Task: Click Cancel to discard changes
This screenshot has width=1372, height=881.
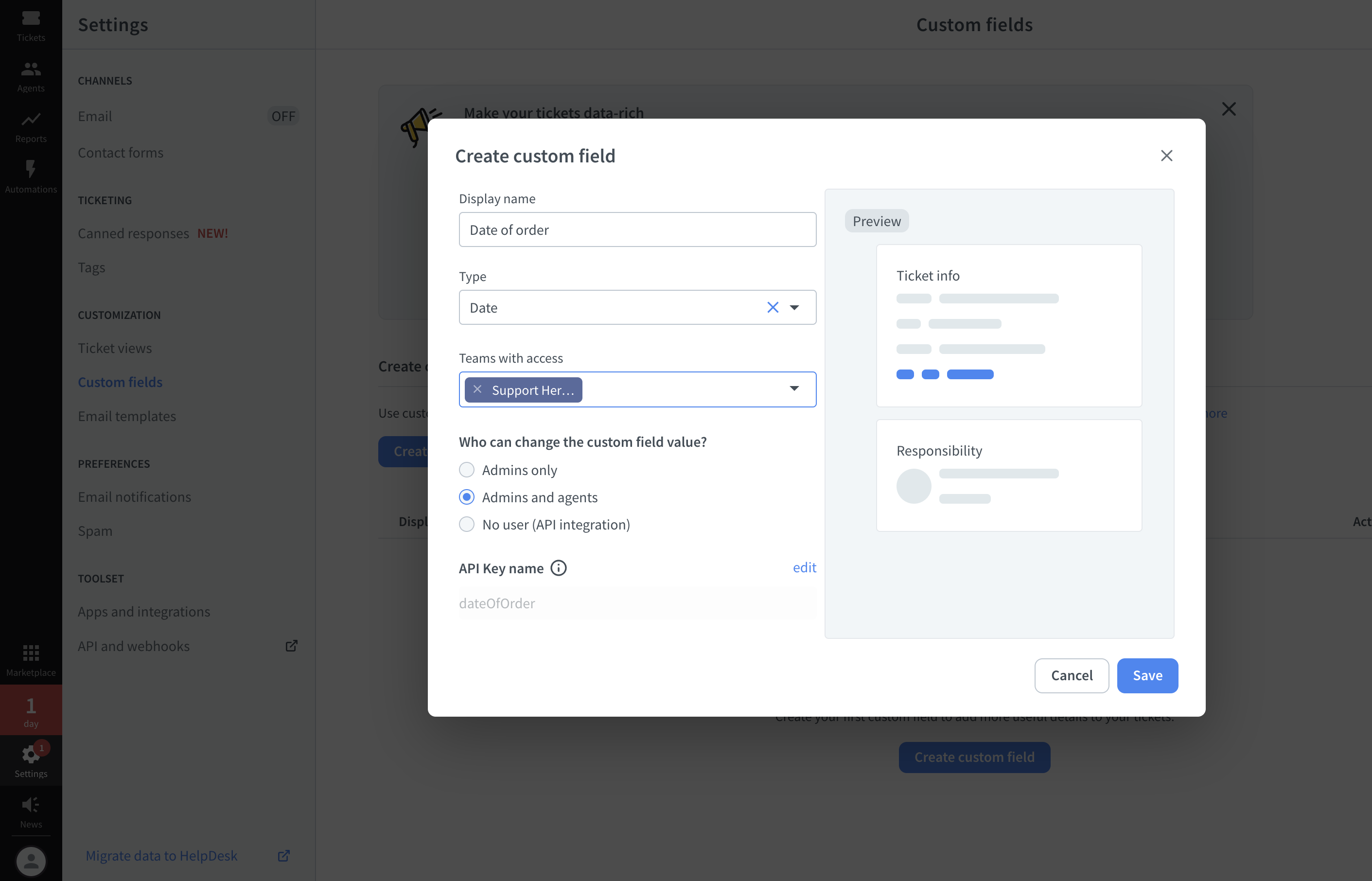Action: 1072,675
